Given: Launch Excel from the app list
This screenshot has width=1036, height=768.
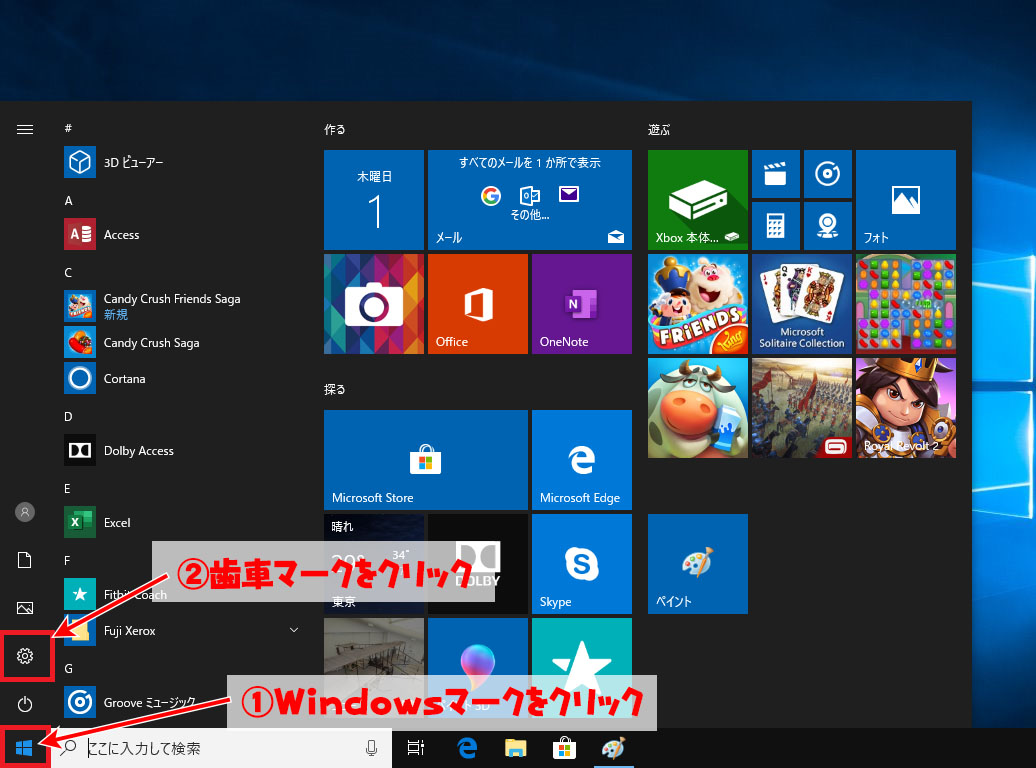Looking at the screenshot, I should (x=182, y=522).
